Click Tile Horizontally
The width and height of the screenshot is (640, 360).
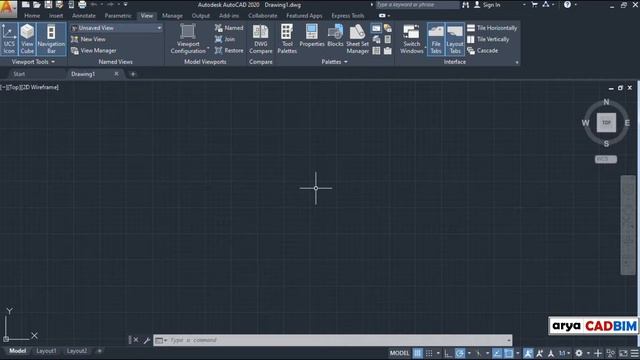tap(492, 28)
